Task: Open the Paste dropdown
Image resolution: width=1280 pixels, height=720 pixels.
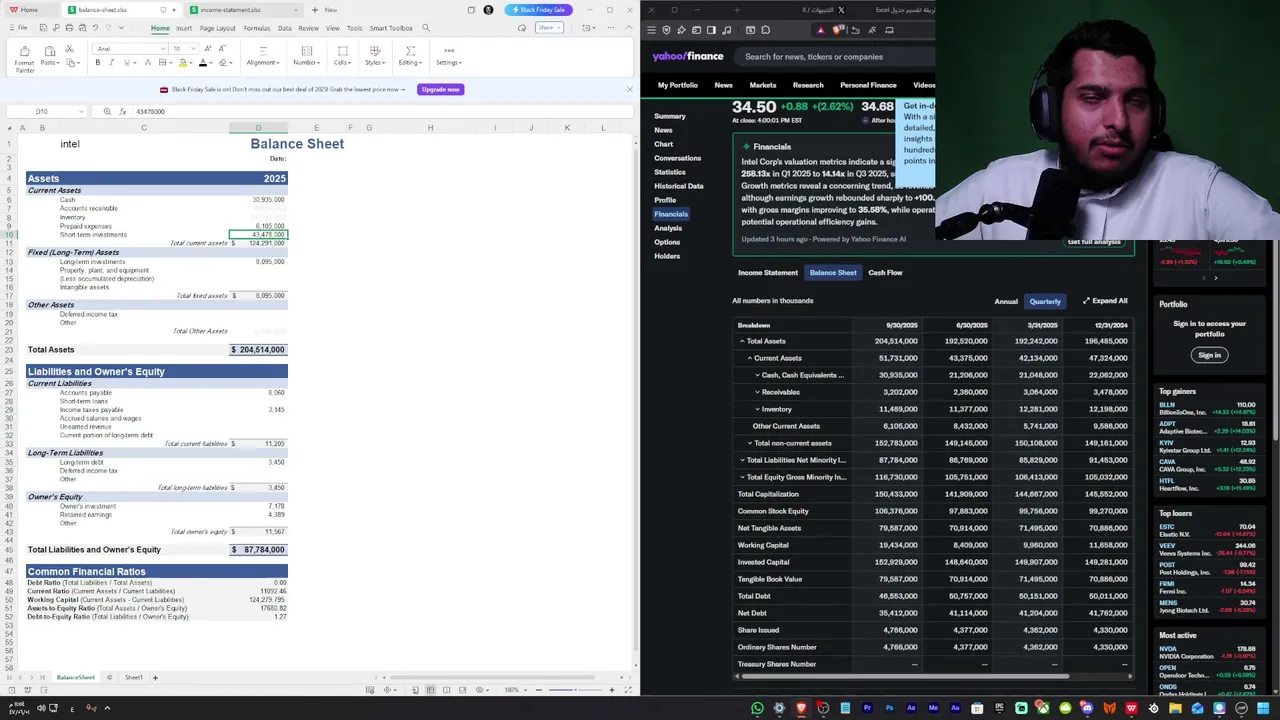Action: pos(48,63)
